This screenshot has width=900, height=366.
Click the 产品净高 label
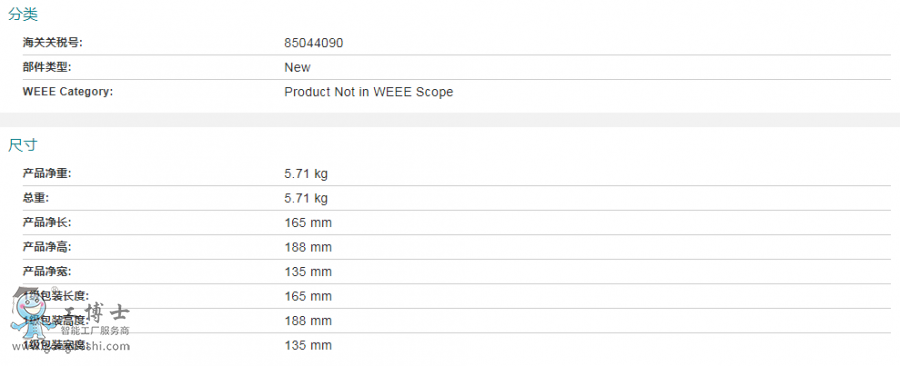click(x=46, y=247)
